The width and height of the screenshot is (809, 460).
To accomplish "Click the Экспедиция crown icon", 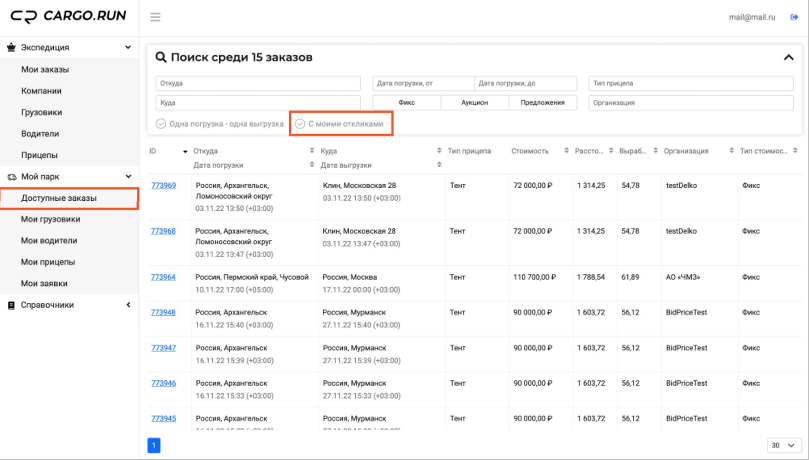I will (11, 47).
